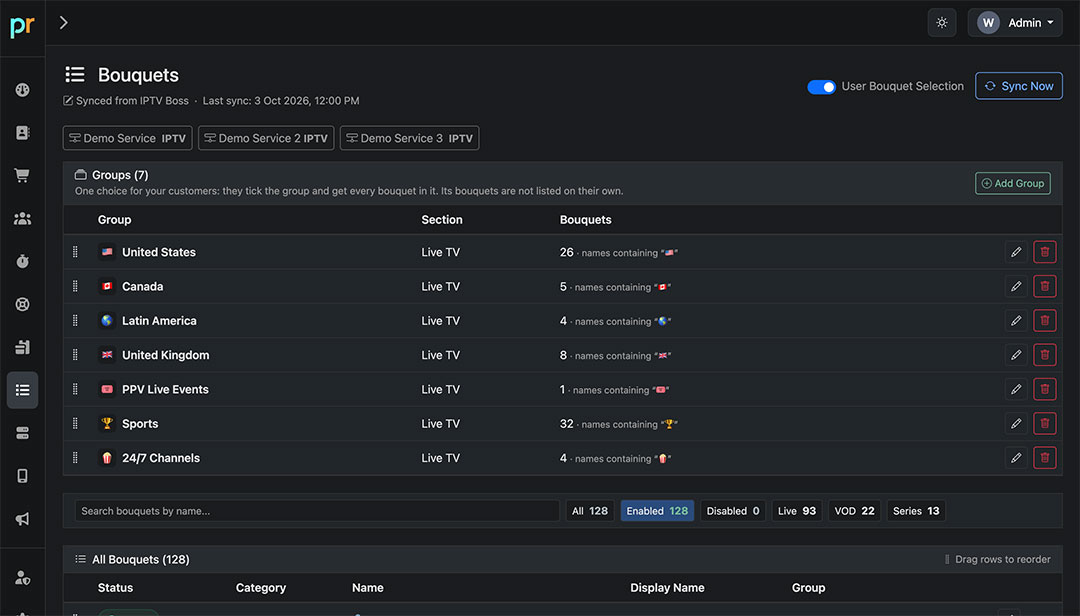1080x616 pixels.
Task: Open the shopping cart sidebar icon
Action: [x=23, y=176]
